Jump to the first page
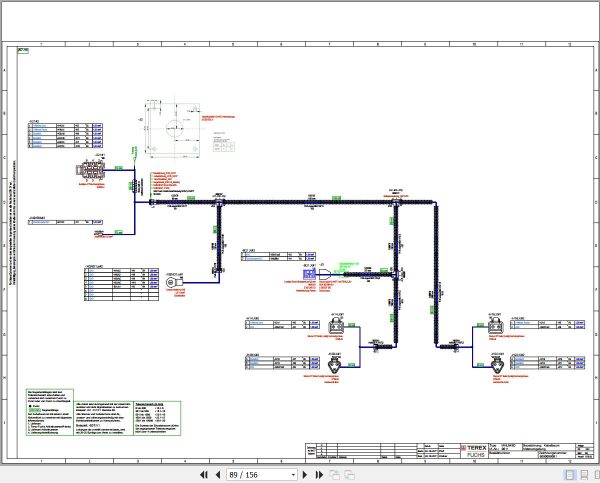 [x=204, y=475]
